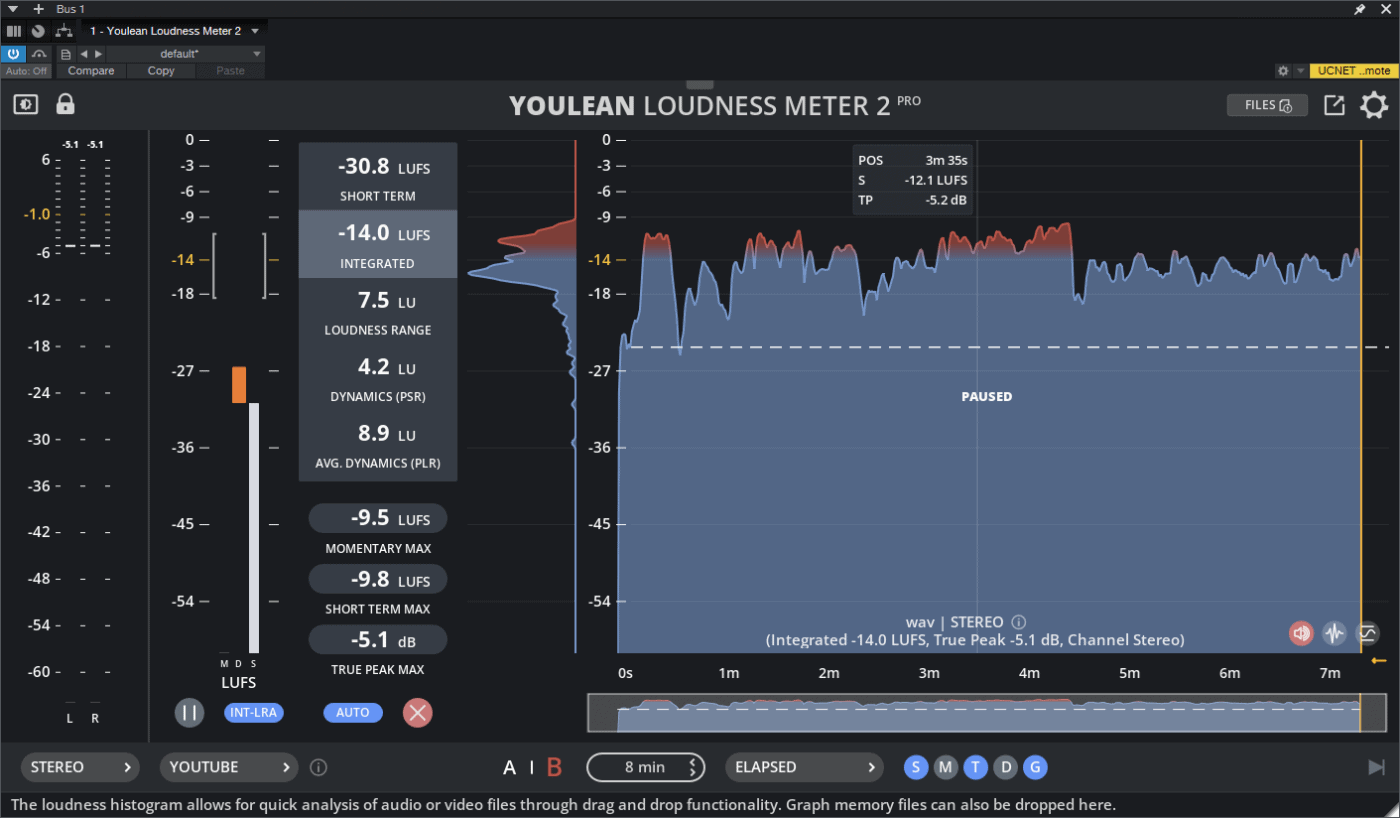The image size is (1400, 818).
Task: Click the pause measurement button
Action: point(189,713)
